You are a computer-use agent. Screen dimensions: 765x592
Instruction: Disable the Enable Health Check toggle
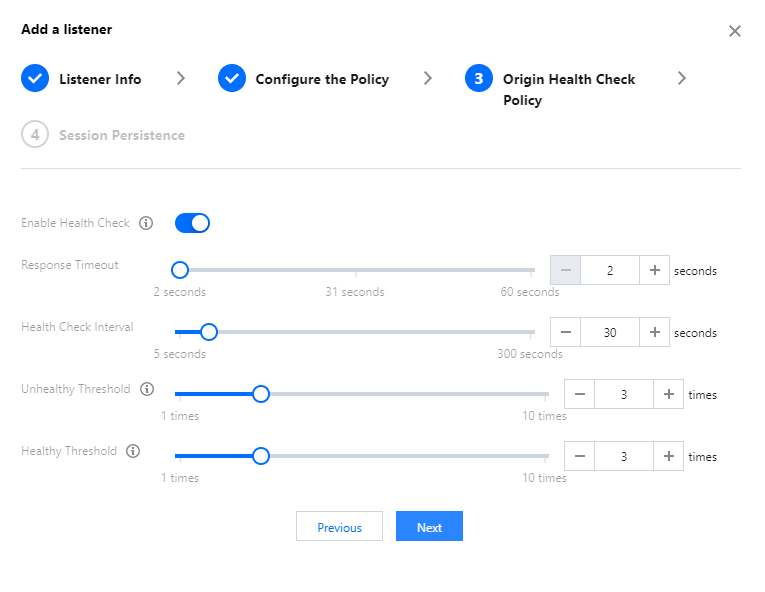pyautogui.click(x=192, y=223)
